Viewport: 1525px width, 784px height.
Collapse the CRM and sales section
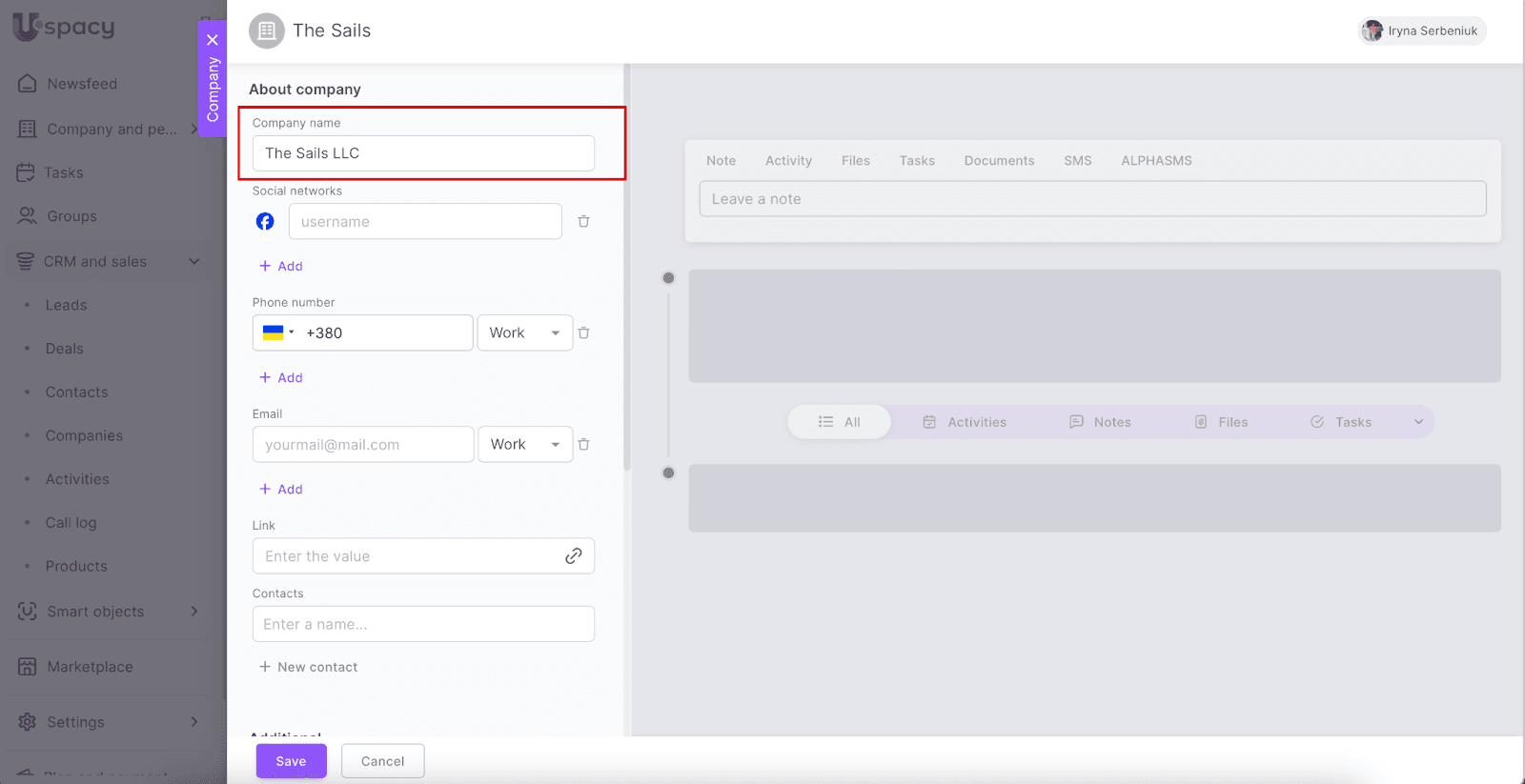pyautogui.click(x=193, y=261)
